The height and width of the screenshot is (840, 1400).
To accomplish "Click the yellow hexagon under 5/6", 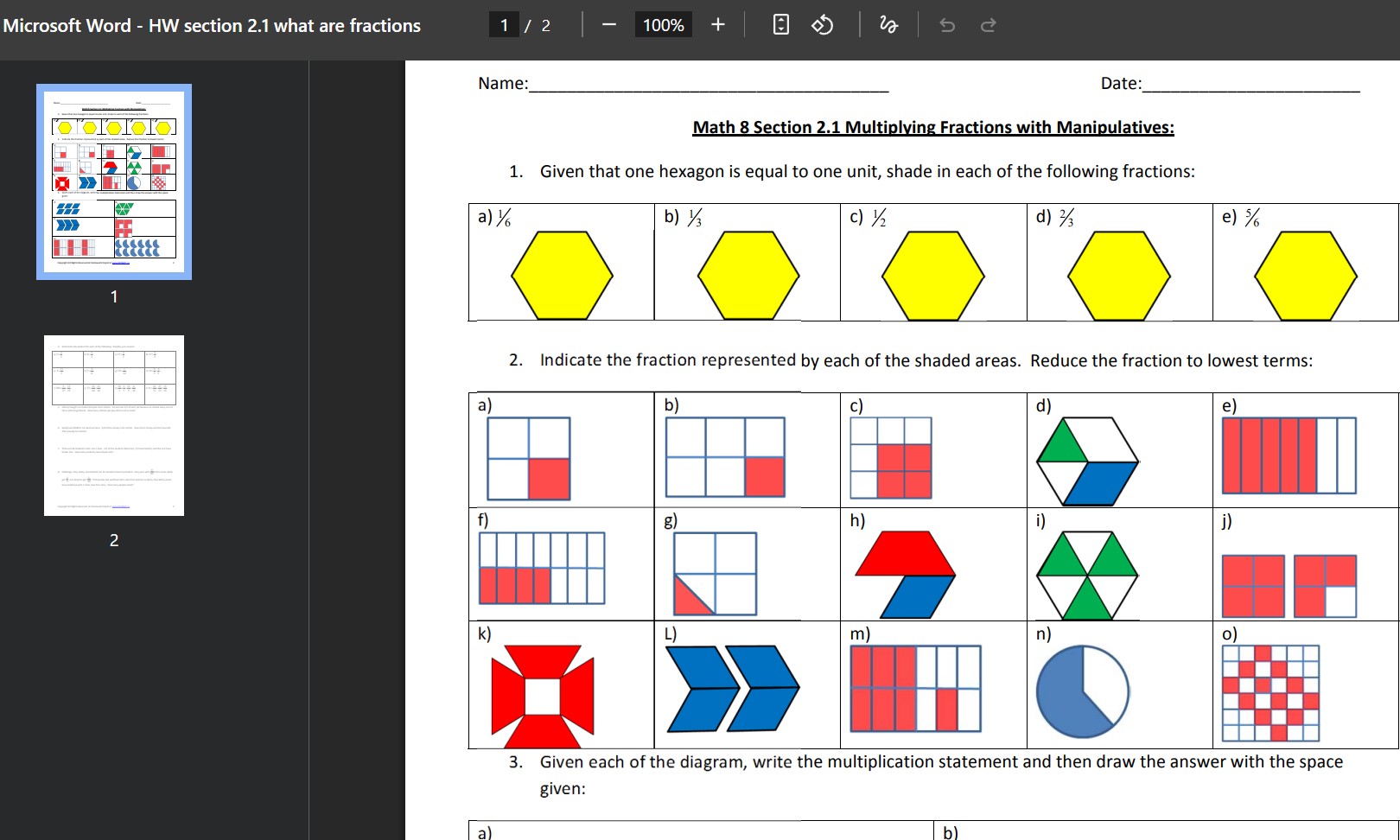I will [x=1305, y=275].
